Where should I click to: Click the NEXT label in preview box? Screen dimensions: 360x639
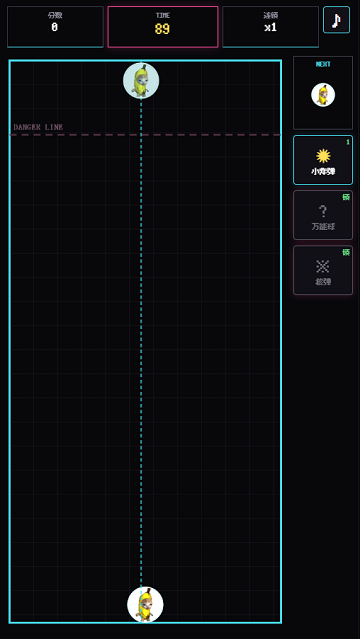click(x=323, y=64)
